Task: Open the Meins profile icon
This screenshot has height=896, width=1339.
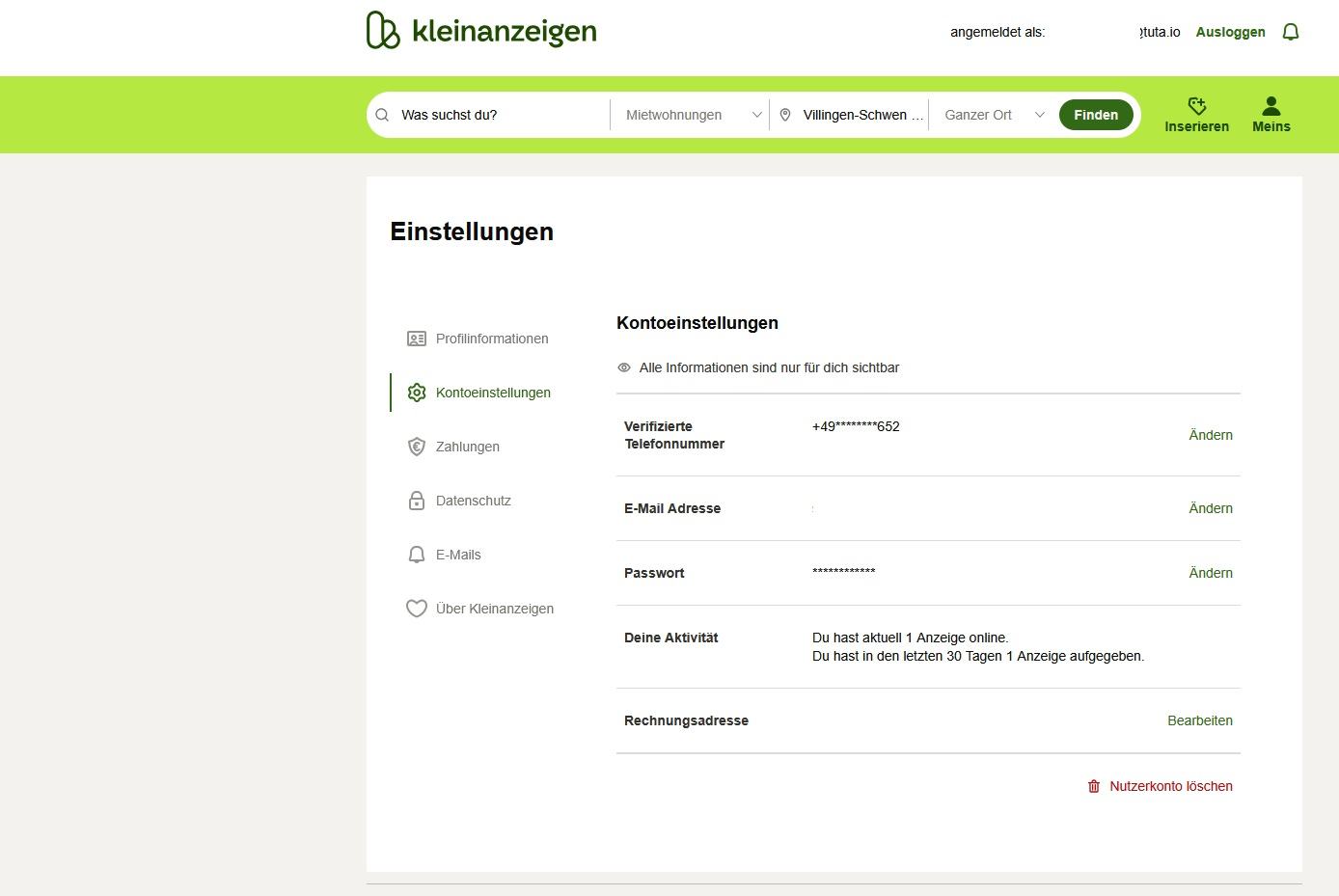Action: point(1271,105)
